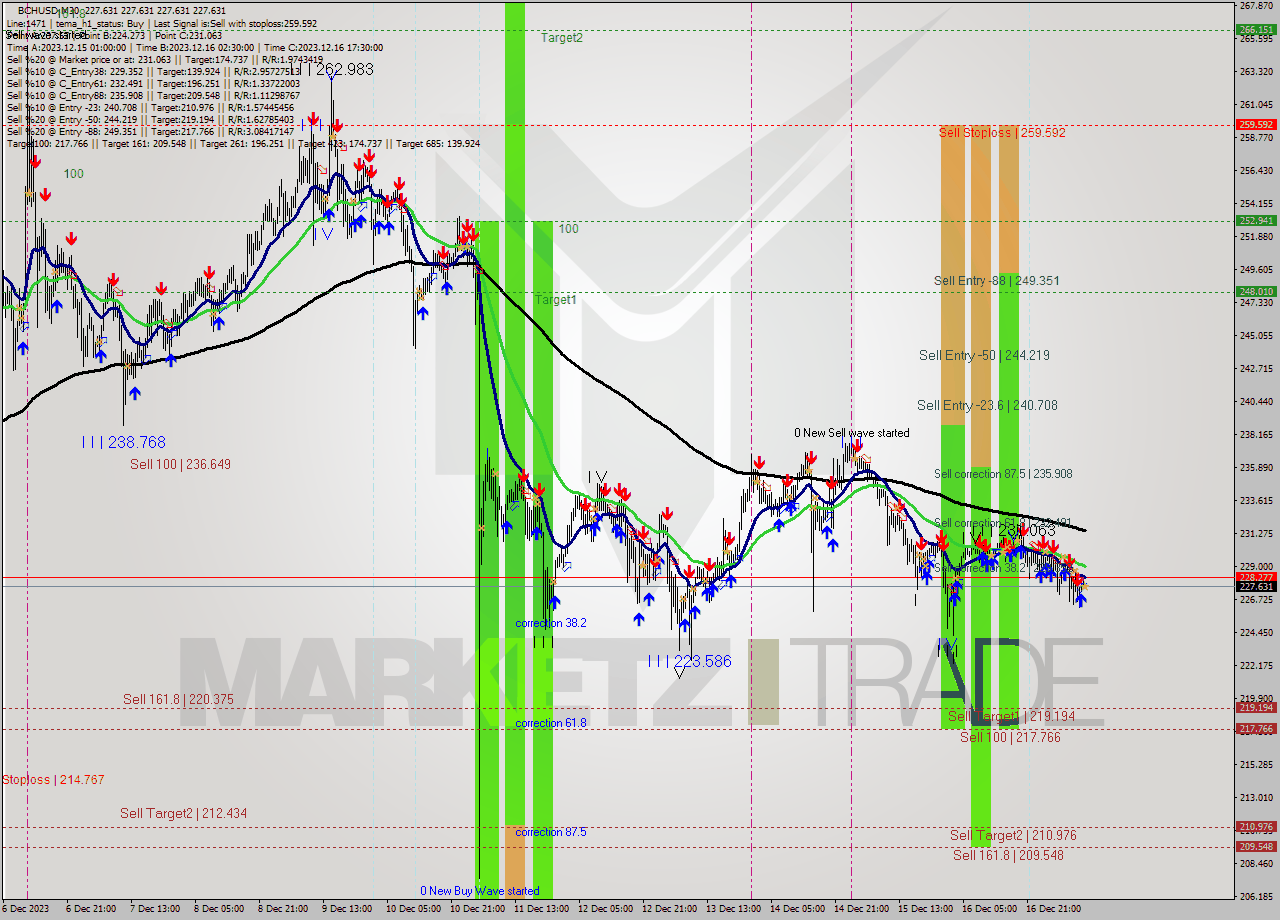Click the green 252.941 price tag
Screen dimensions: 1280x920
tap(1257, 221)
